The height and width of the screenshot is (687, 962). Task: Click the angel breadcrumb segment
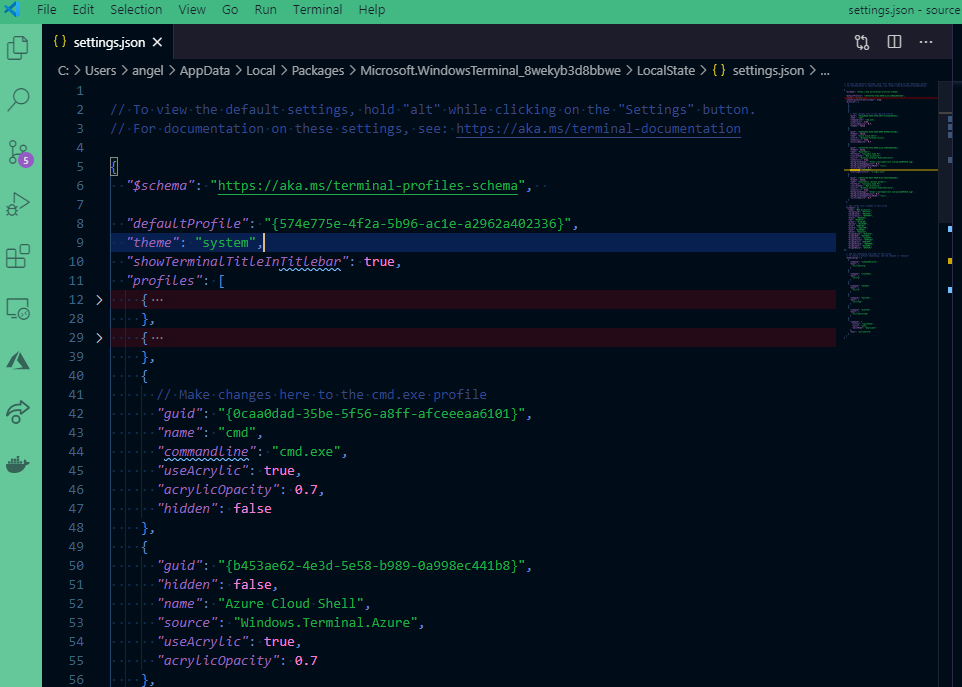148,71
